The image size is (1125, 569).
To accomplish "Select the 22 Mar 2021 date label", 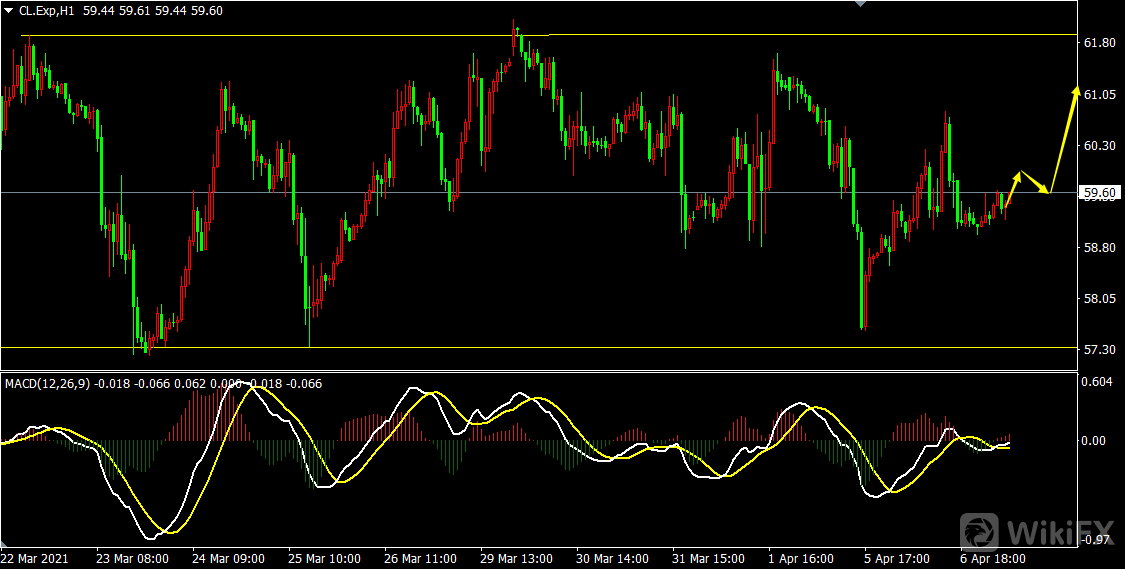I will [x=35, y=558].
